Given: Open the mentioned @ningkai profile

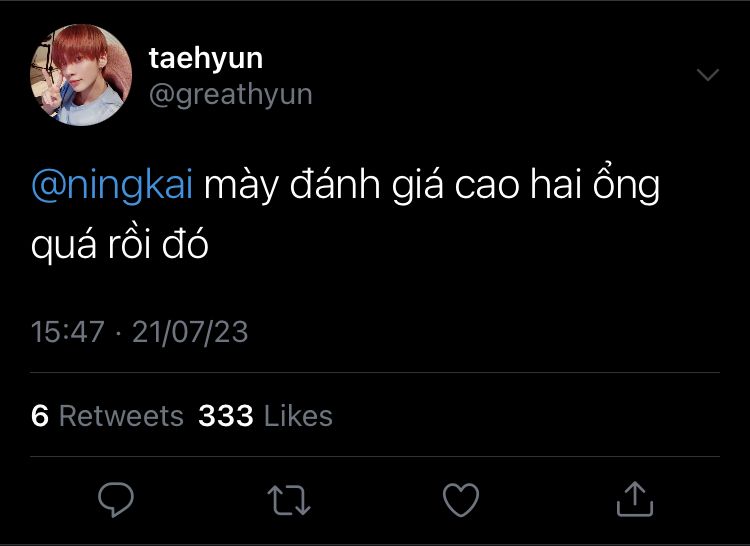Looking at the screenshot, I should pyautogui.click(x=112, y=188).
